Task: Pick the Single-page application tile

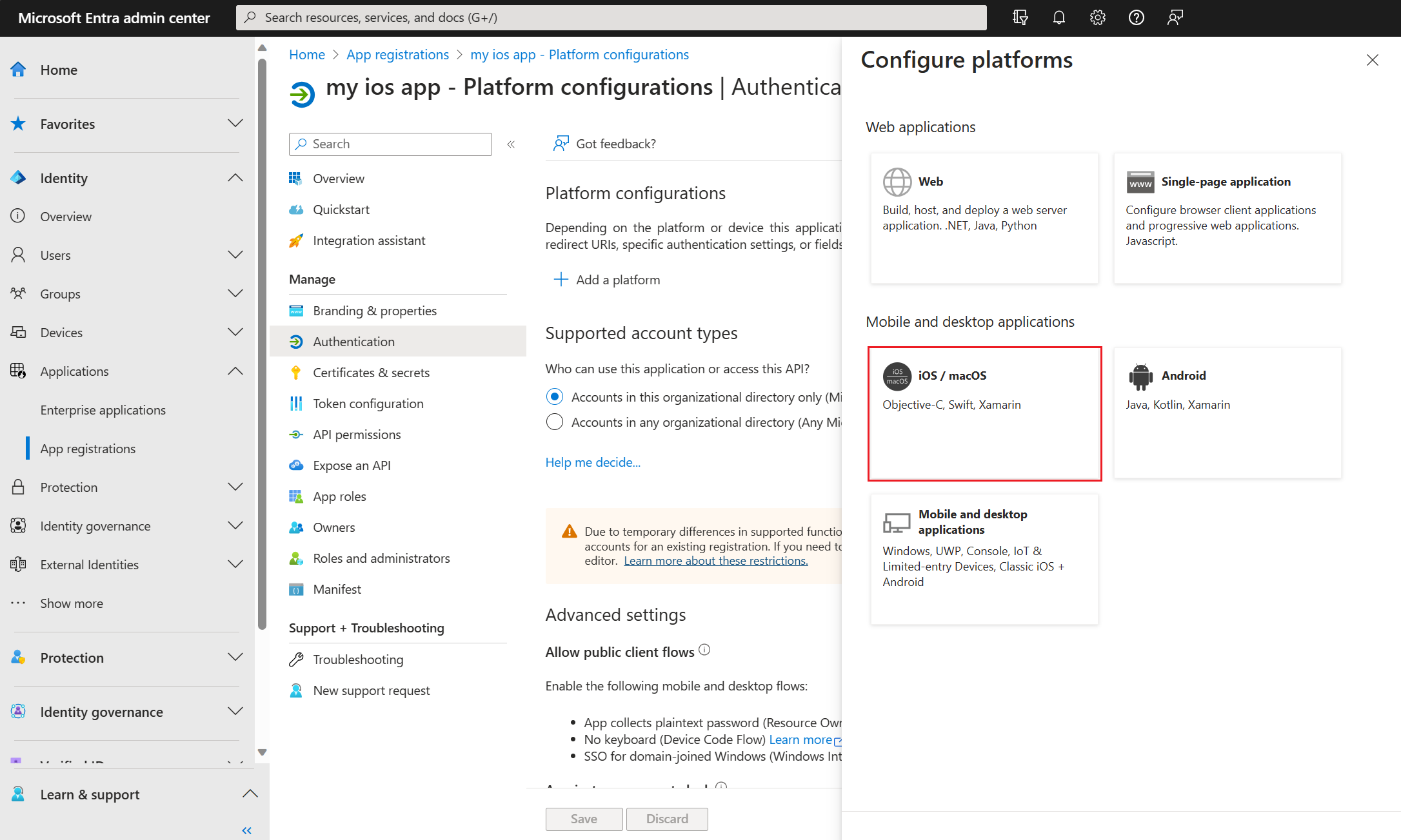Action: click(x=1227, y=218)
